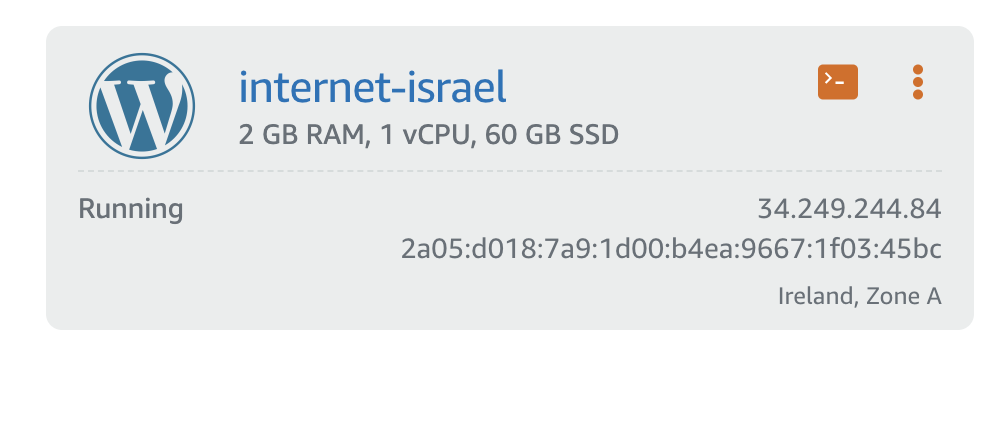Click the middle dot of the vertical ellipsis

coord(917,82)
